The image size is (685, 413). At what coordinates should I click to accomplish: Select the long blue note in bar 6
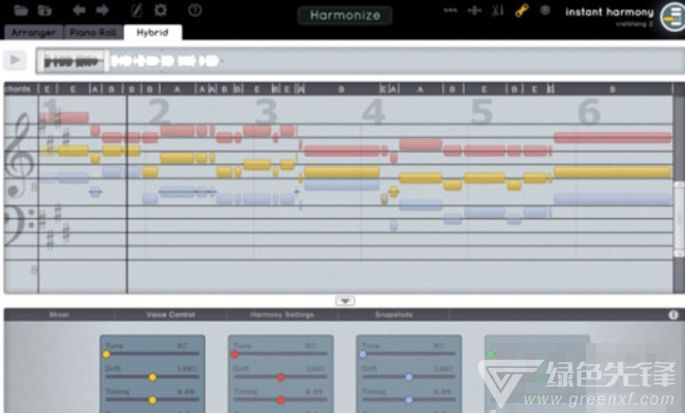point(613,200)
